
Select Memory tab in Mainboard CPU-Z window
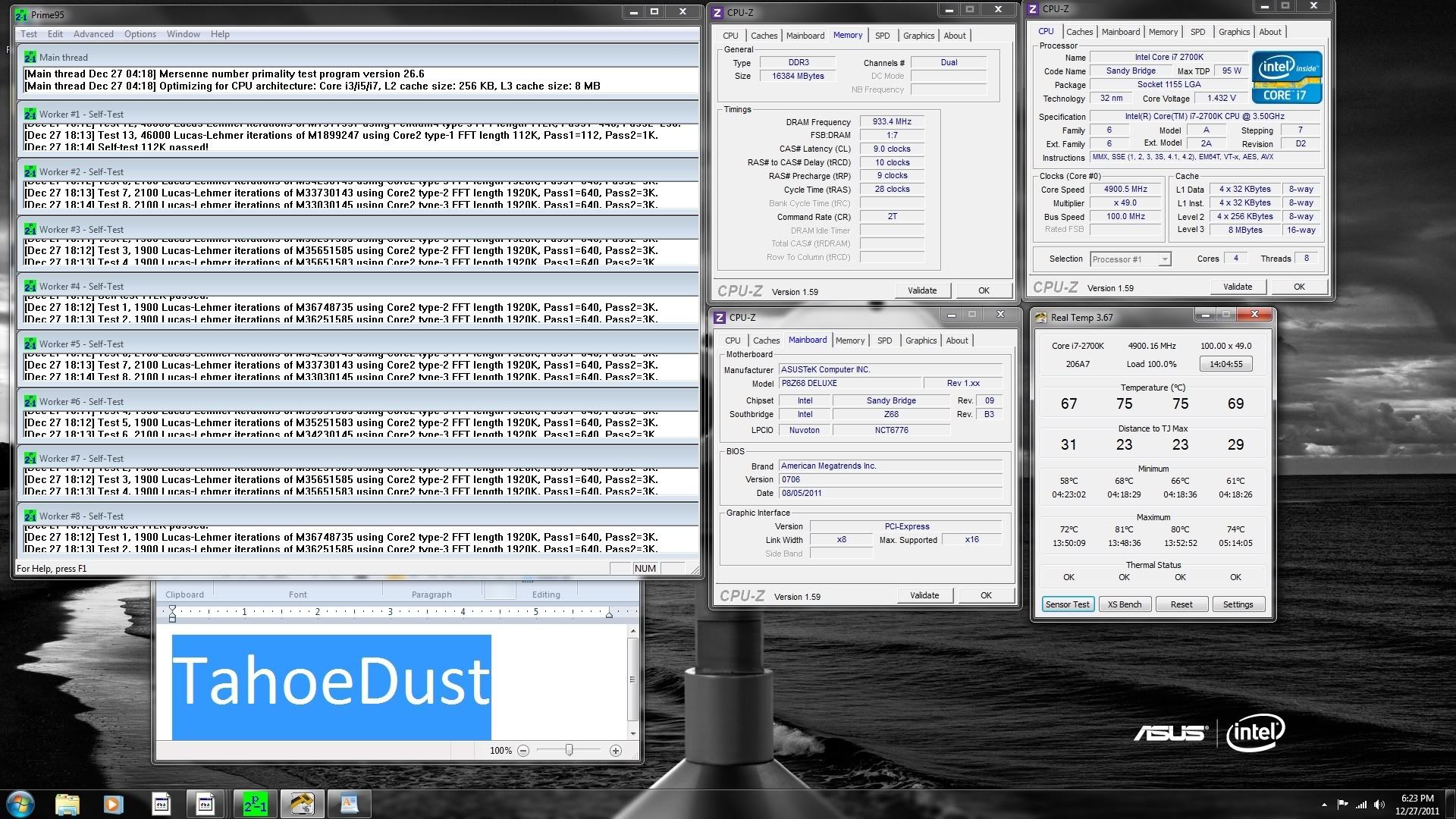coord(850,340)
